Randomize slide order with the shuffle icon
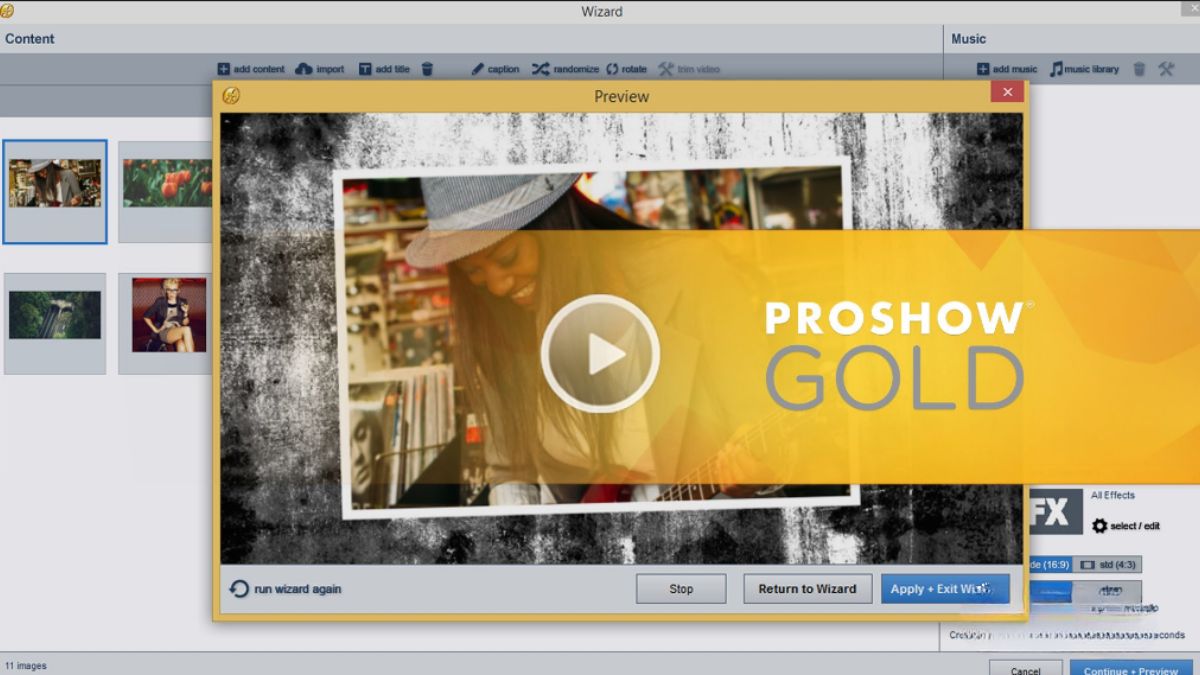 542,69
